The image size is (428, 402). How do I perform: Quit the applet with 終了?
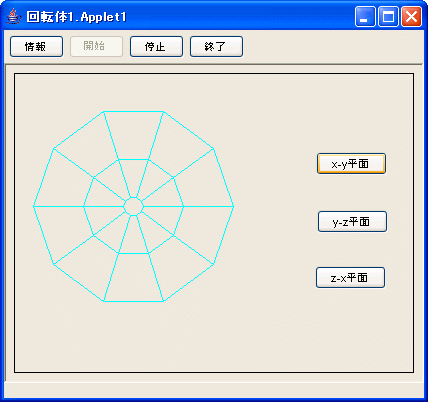pos(216,47)
